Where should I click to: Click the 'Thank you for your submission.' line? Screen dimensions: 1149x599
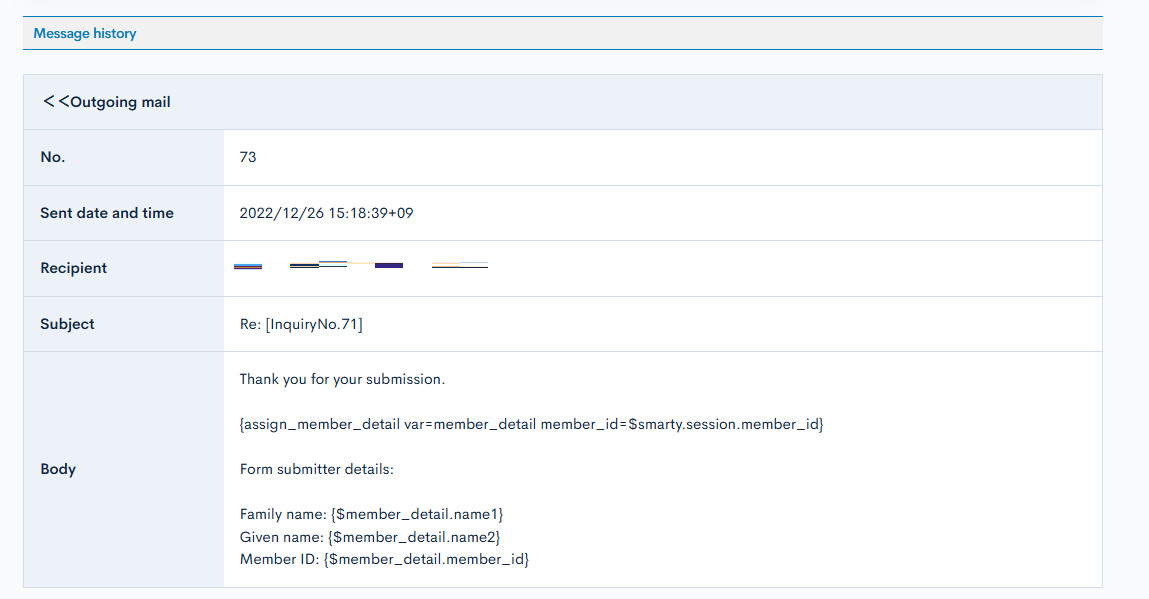click(342, 380)
